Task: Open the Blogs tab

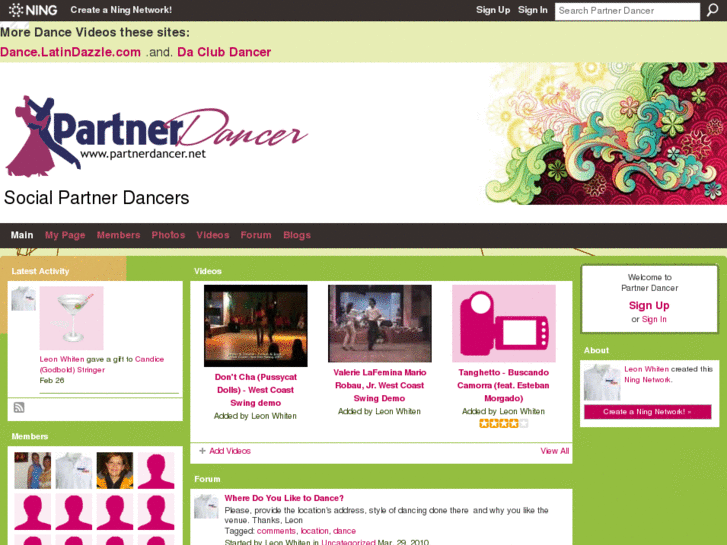Action: tap(297, 235)
